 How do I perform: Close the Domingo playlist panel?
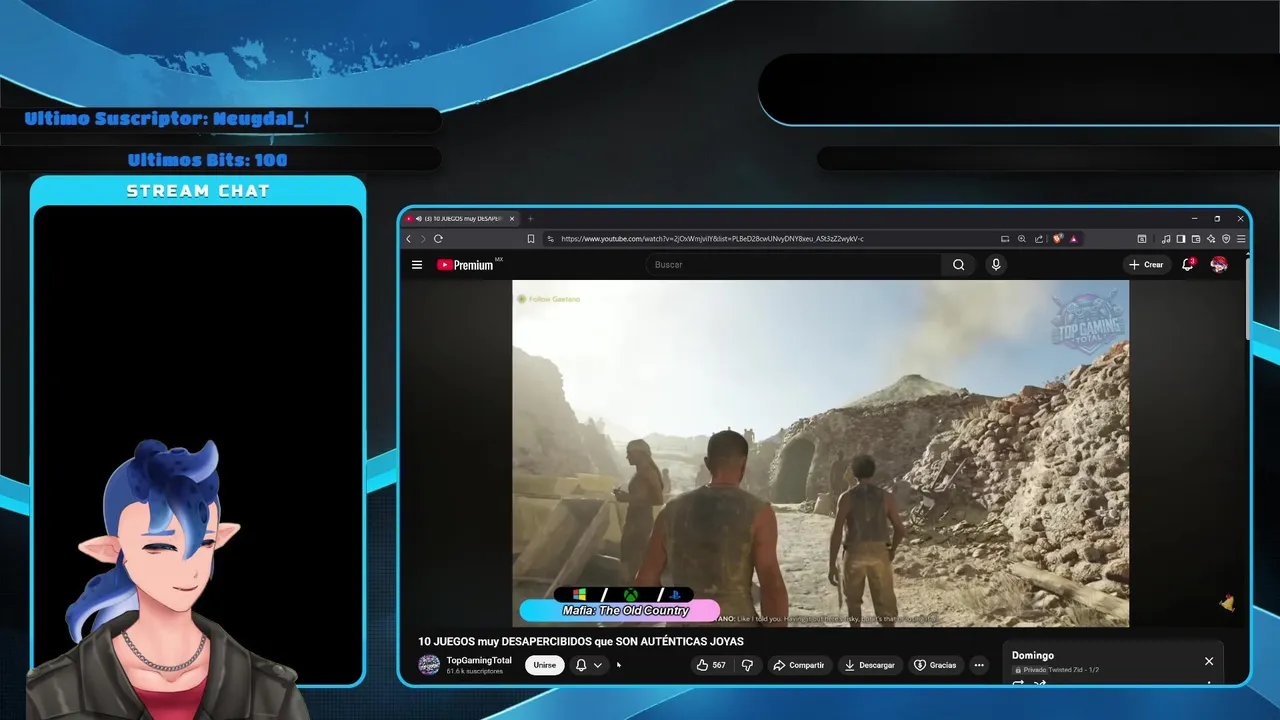[x=1209, y=661]
